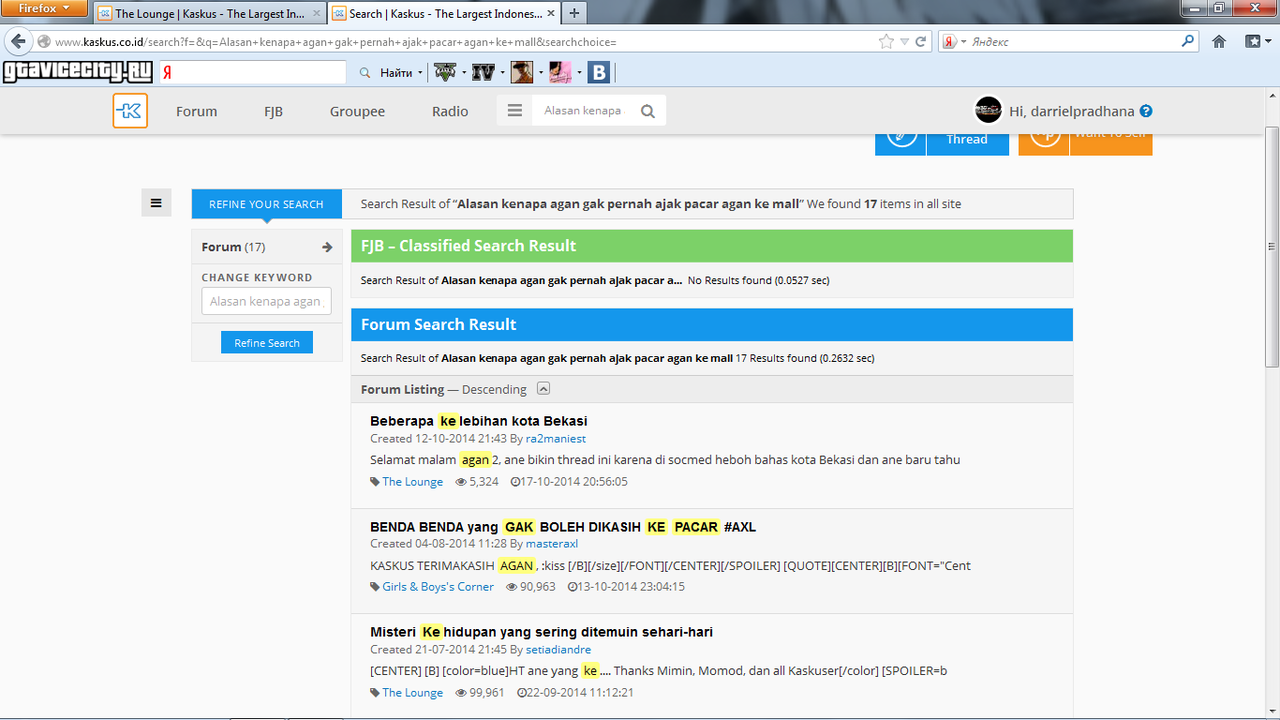Open thread Beberapa kelebihan kota Bekasi
Screen dimensions: 1280x720
(x=479, y=421)
